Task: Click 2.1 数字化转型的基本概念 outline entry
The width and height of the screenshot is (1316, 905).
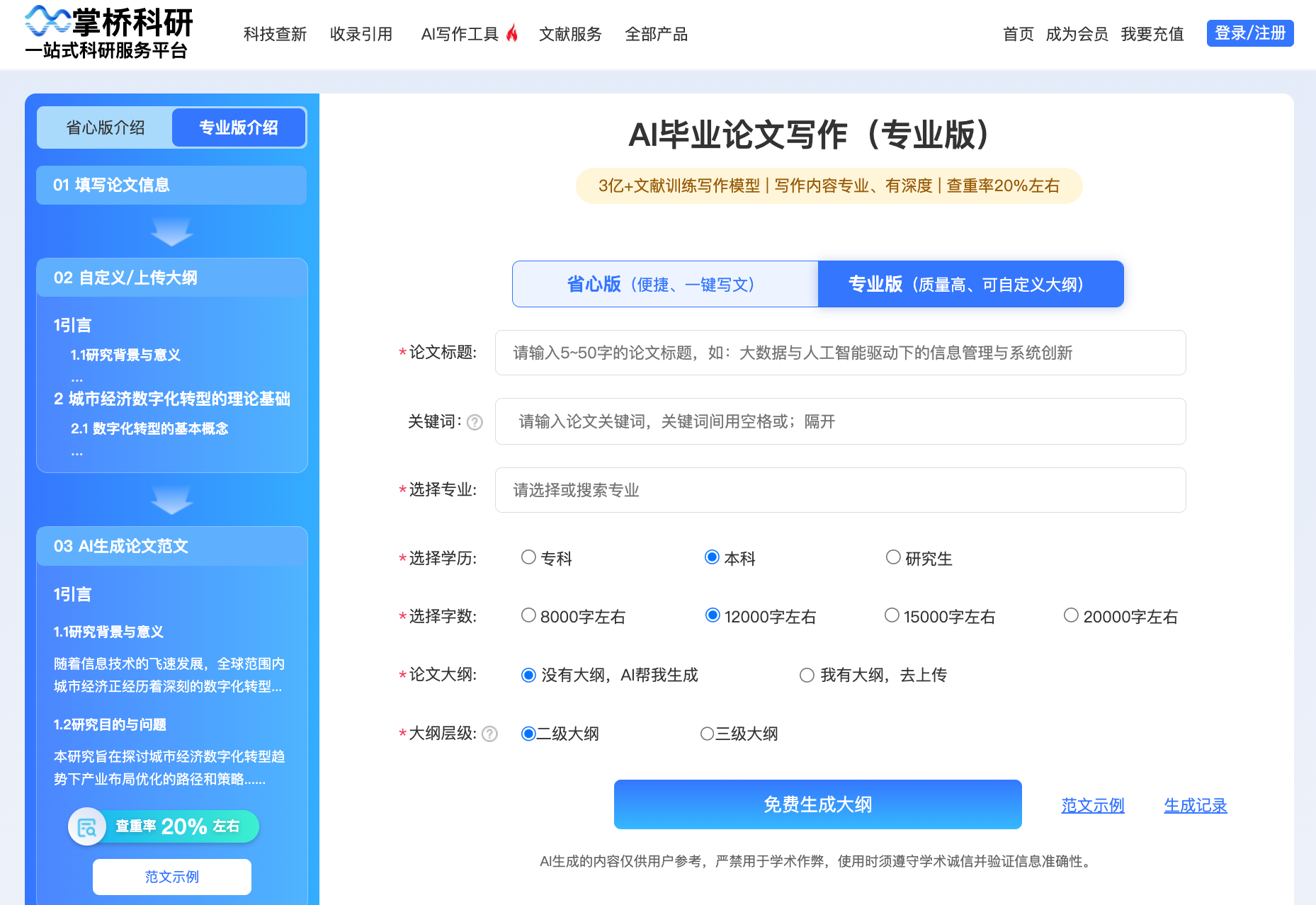Action: [x=149, y=428]
